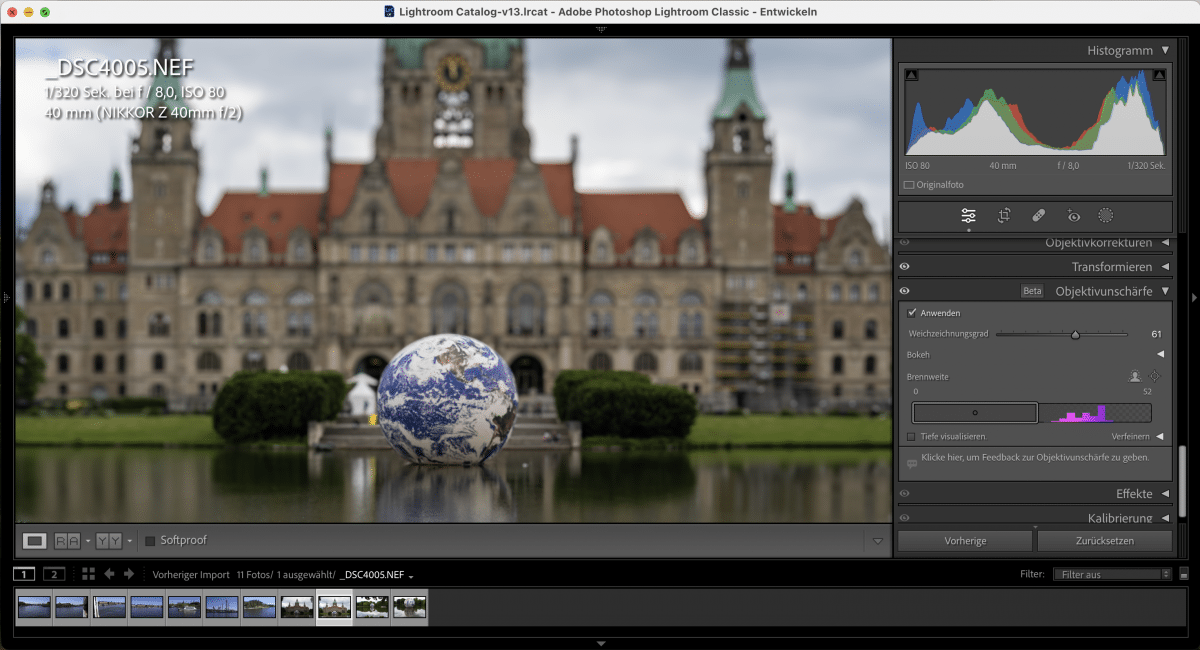
Task: Activate the Crop overlay tool
Action: (x=1004, y=216)
